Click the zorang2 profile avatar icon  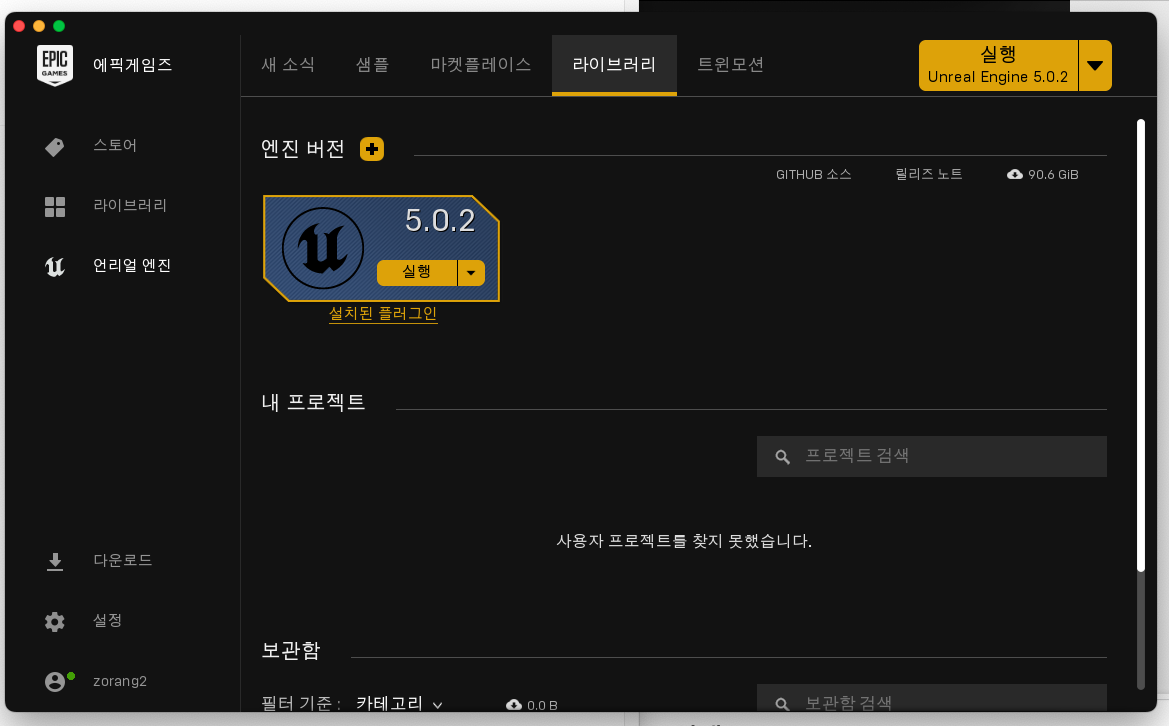[x=55, y=681]
